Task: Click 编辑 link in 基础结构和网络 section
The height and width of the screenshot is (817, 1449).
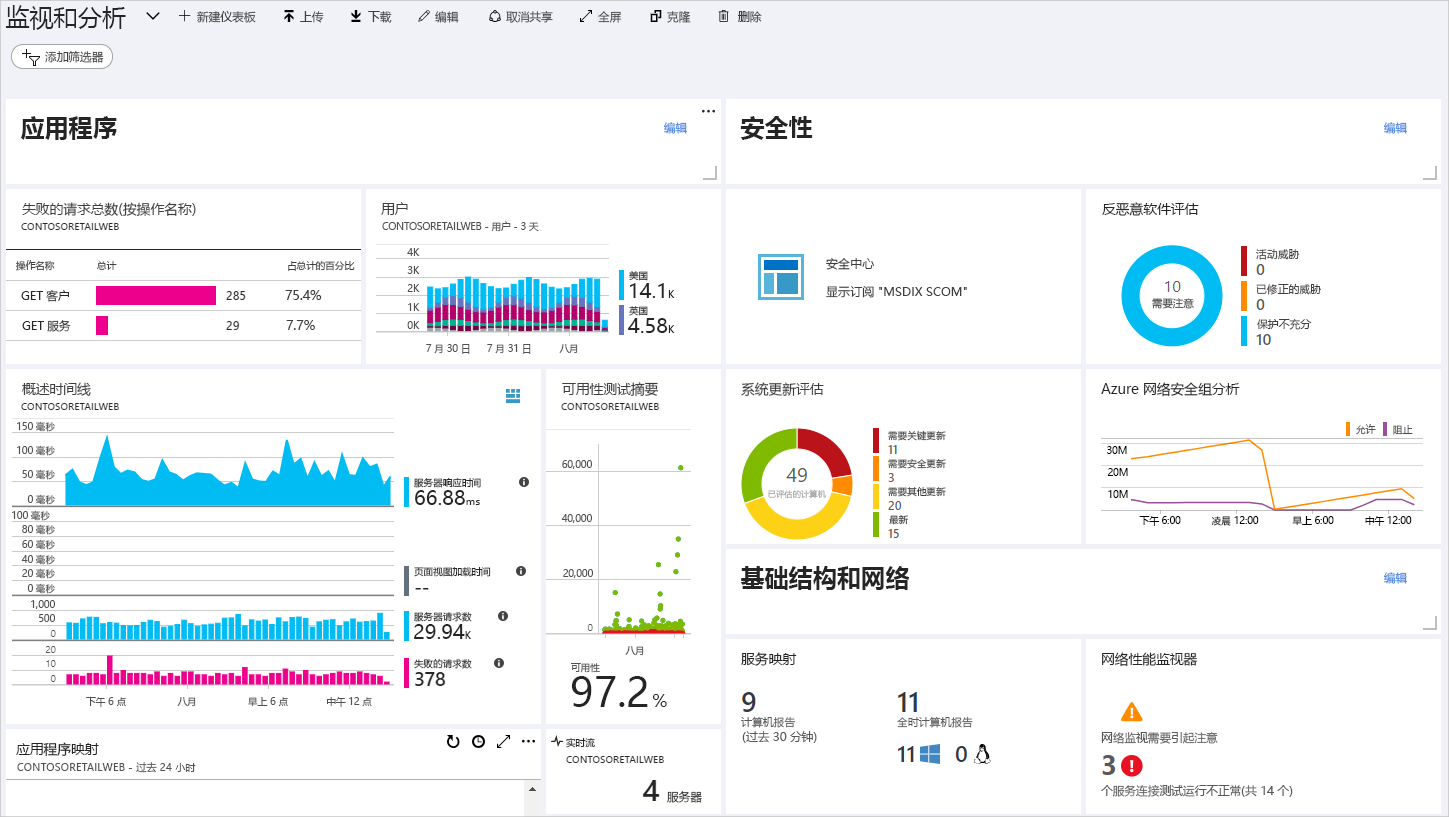Action: pyautogui.click(x=1395, y=578)
